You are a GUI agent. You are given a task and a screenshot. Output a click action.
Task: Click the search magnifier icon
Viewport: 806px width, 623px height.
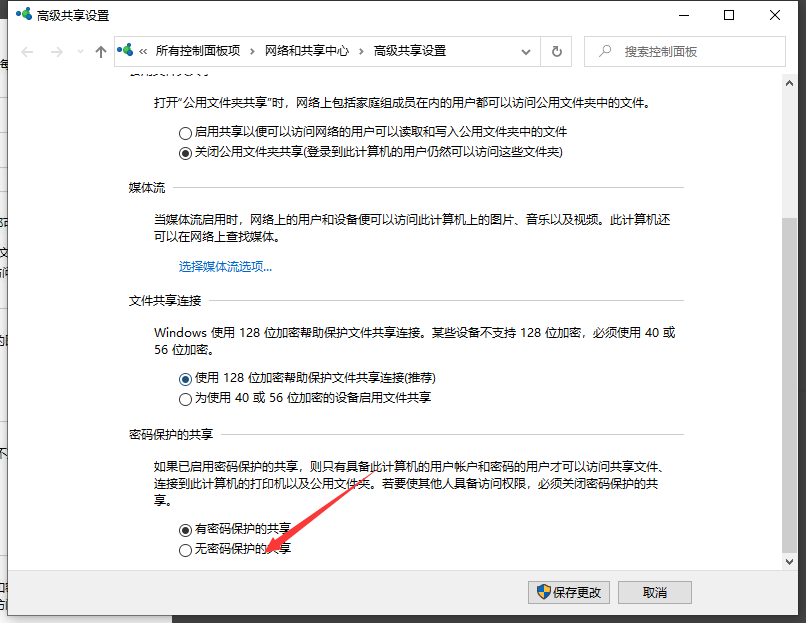tap(604, 51)
